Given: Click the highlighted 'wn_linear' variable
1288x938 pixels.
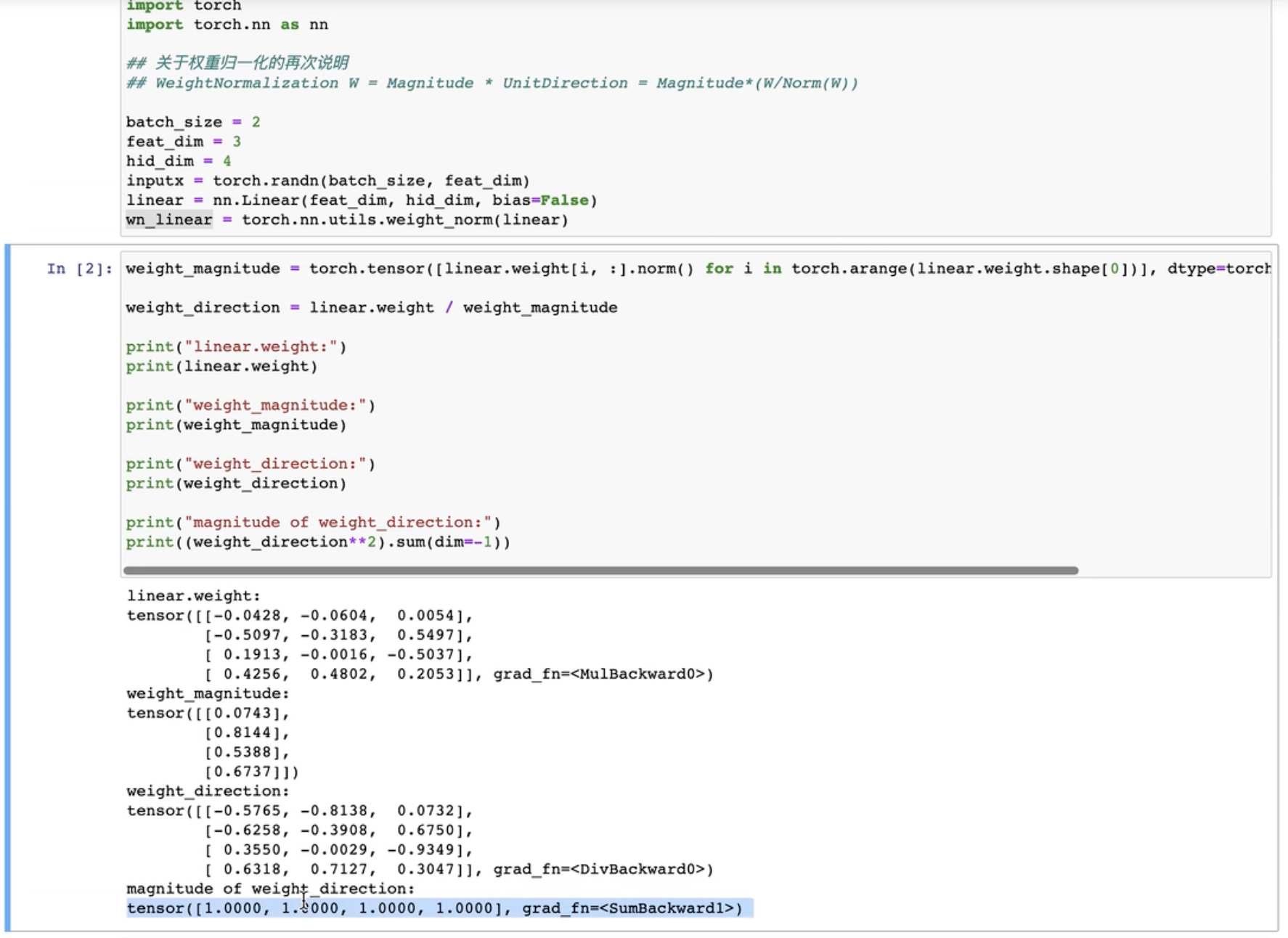Looking at the screenshot, I should pos(169,220).
